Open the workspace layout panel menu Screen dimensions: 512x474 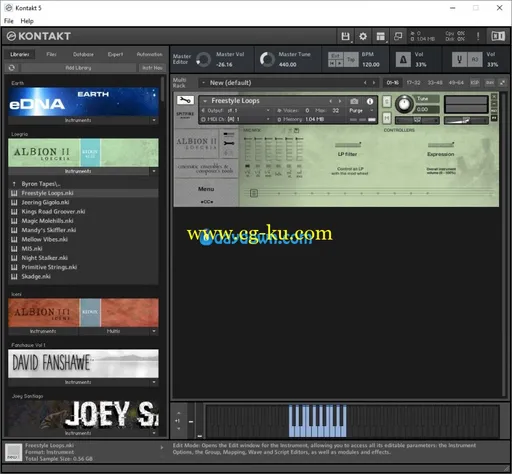(380, 36)
